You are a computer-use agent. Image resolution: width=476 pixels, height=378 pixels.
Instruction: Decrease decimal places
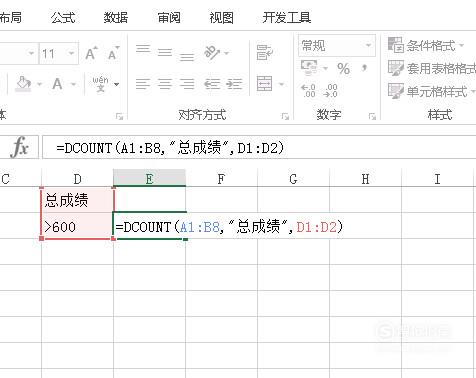(x=330, y=90)
